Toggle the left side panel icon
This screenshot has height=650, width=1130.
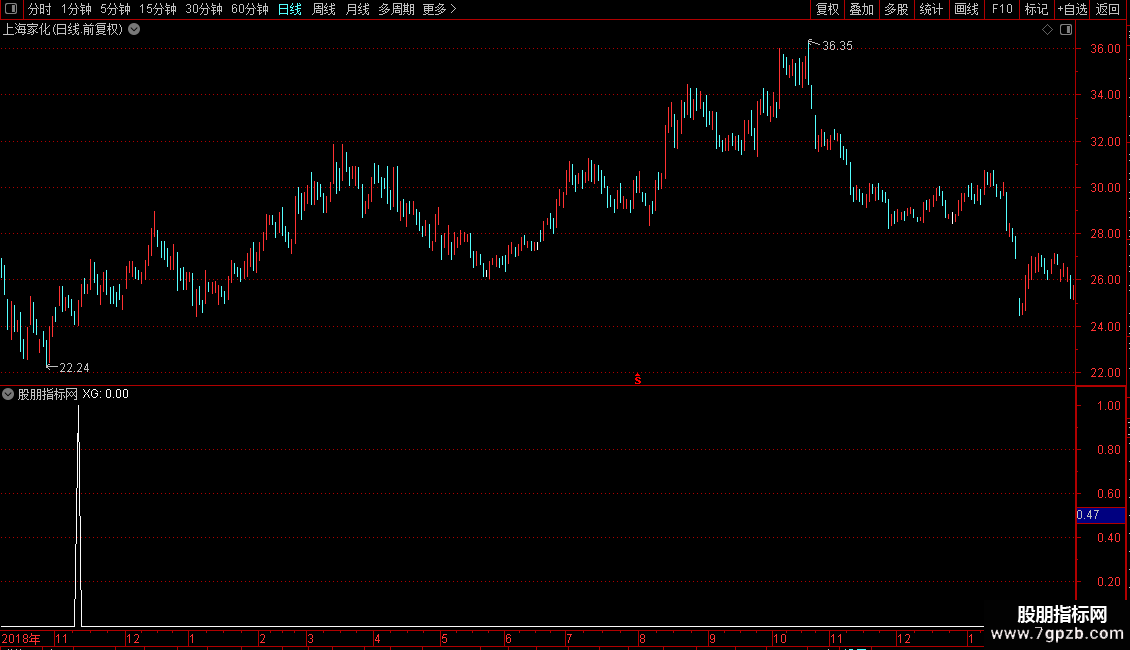point(11,9)
